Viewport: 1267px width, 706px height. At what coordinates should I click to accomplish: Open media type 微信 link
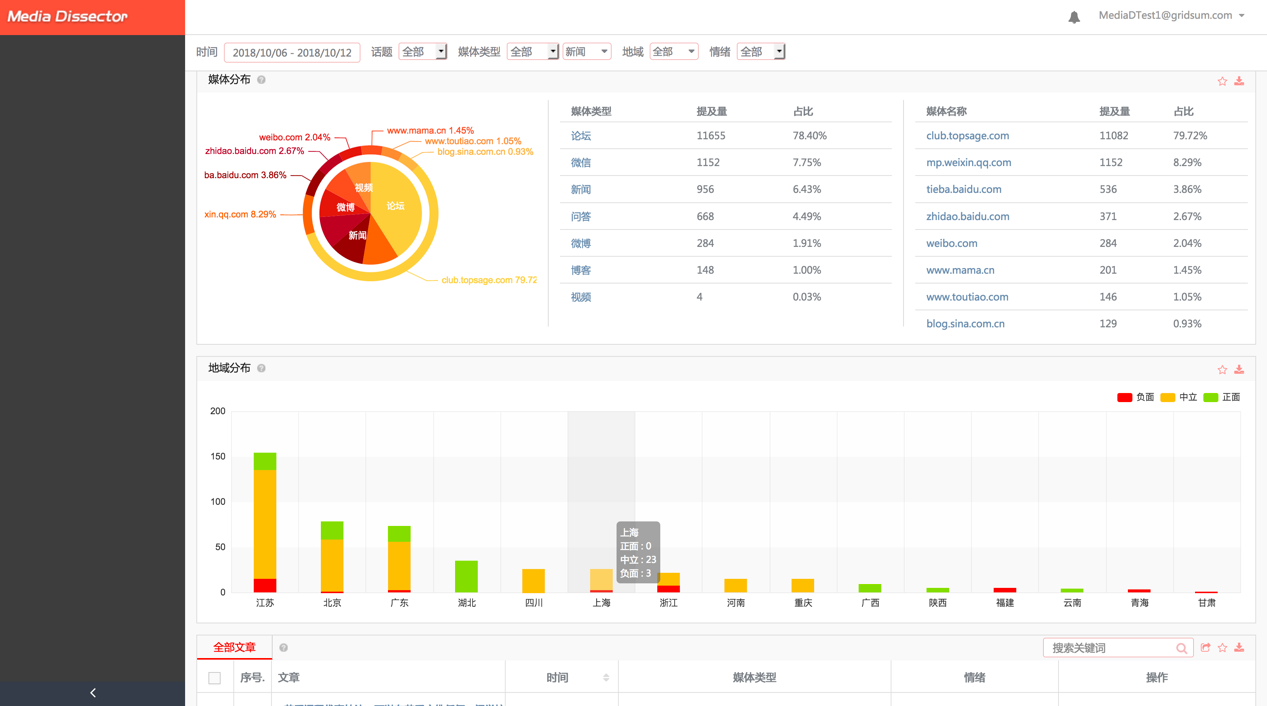click(x=581, y=163)
